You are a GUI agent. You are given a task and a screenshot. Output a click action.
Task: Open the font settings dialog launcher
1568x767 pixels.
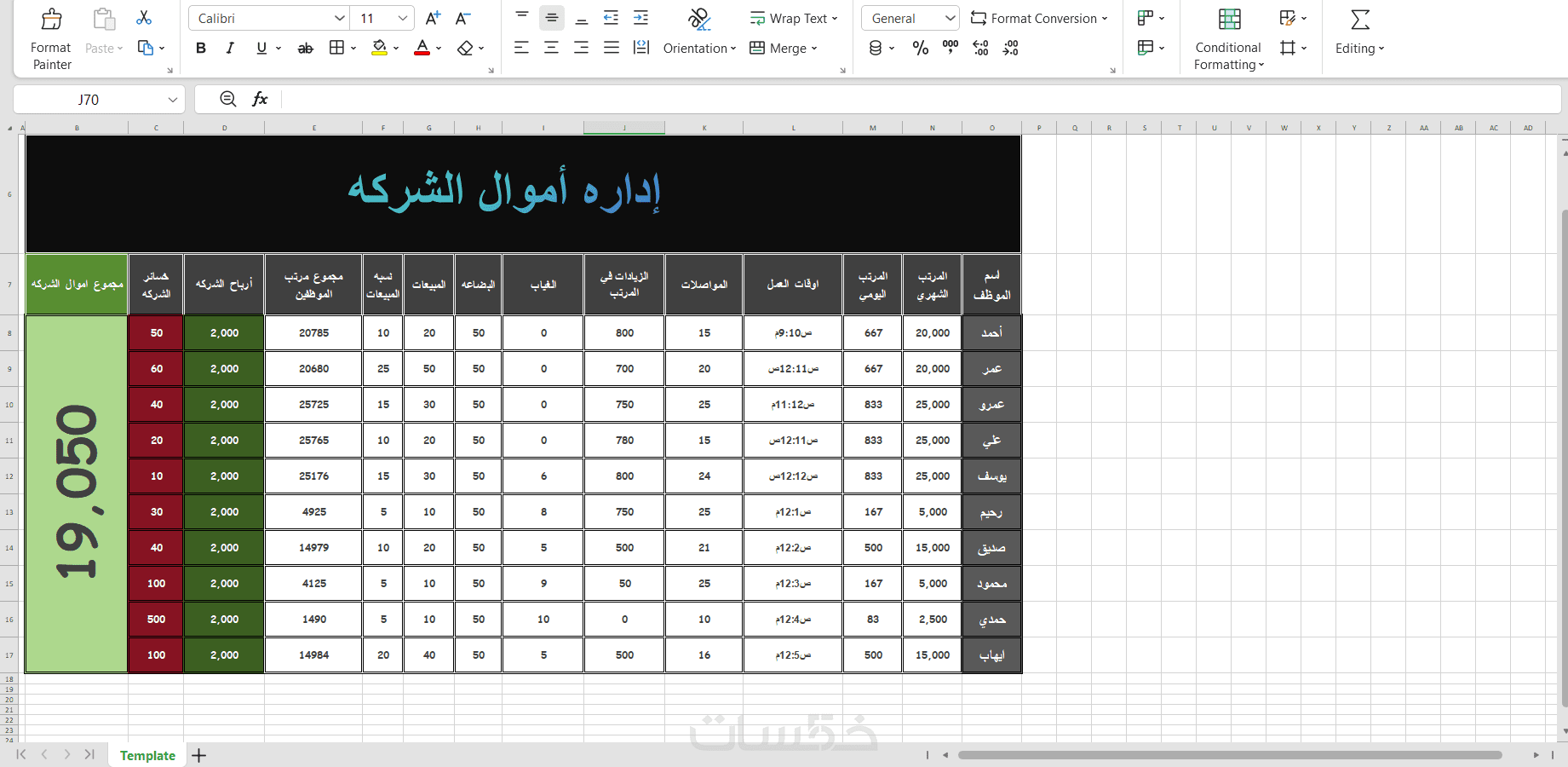coord(491,71)
